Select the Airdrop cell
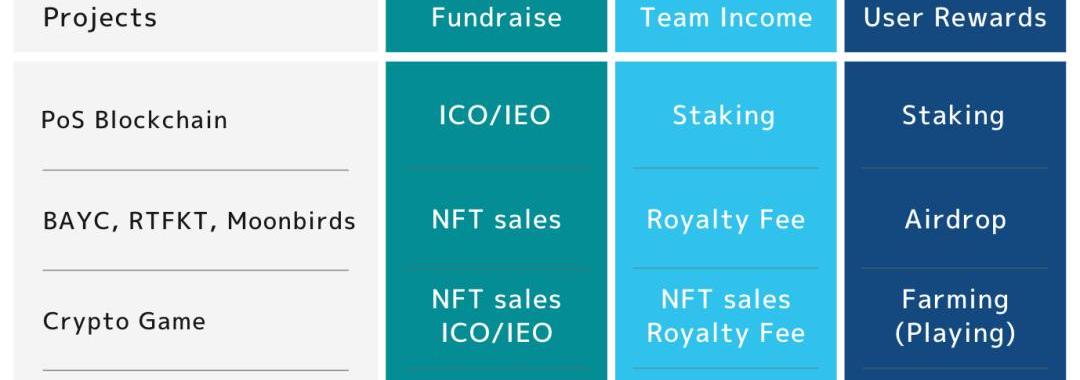1080x380 pixels. [x=955, y=220]
